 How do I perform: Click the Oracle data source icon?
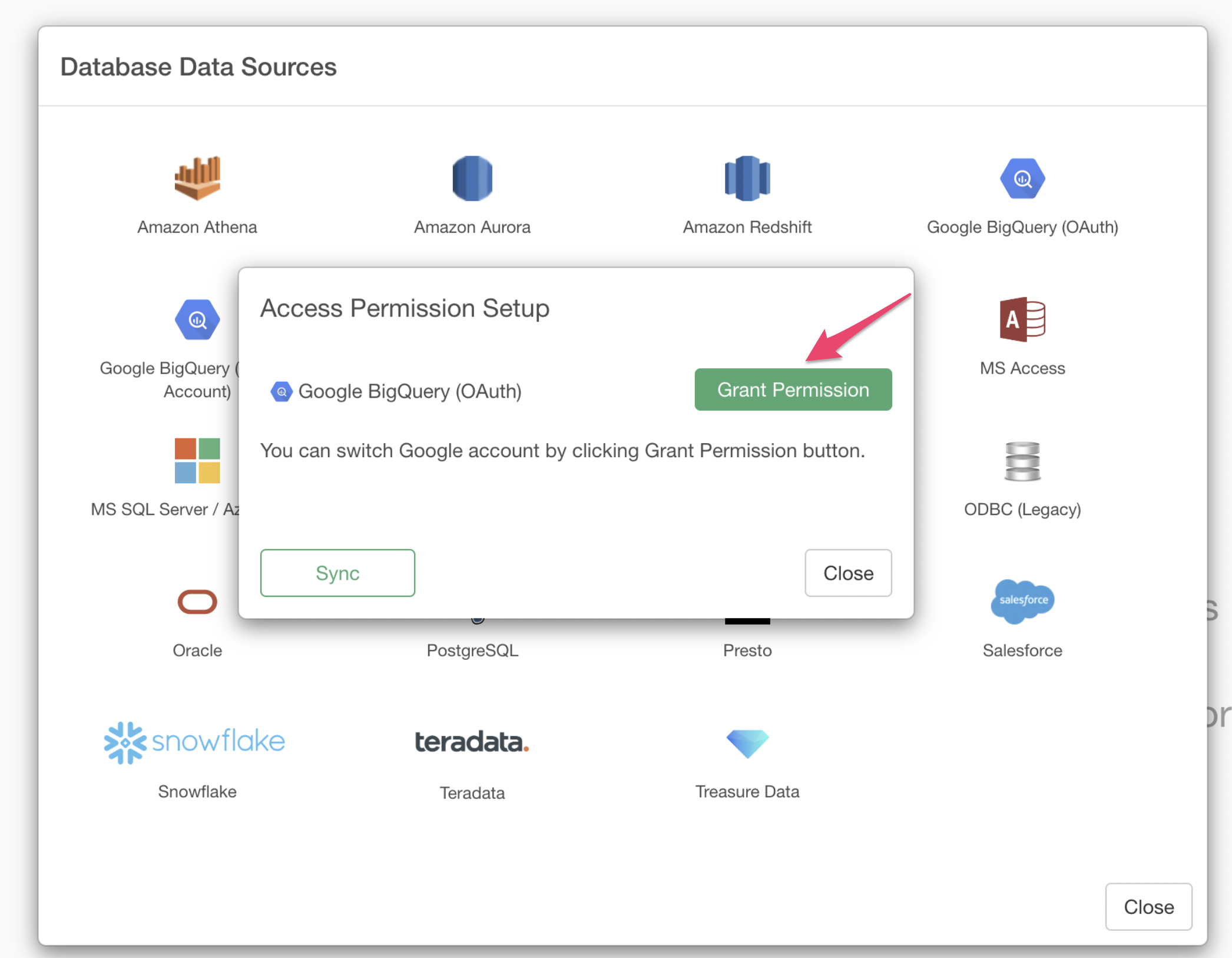click(x=197, y=602)
